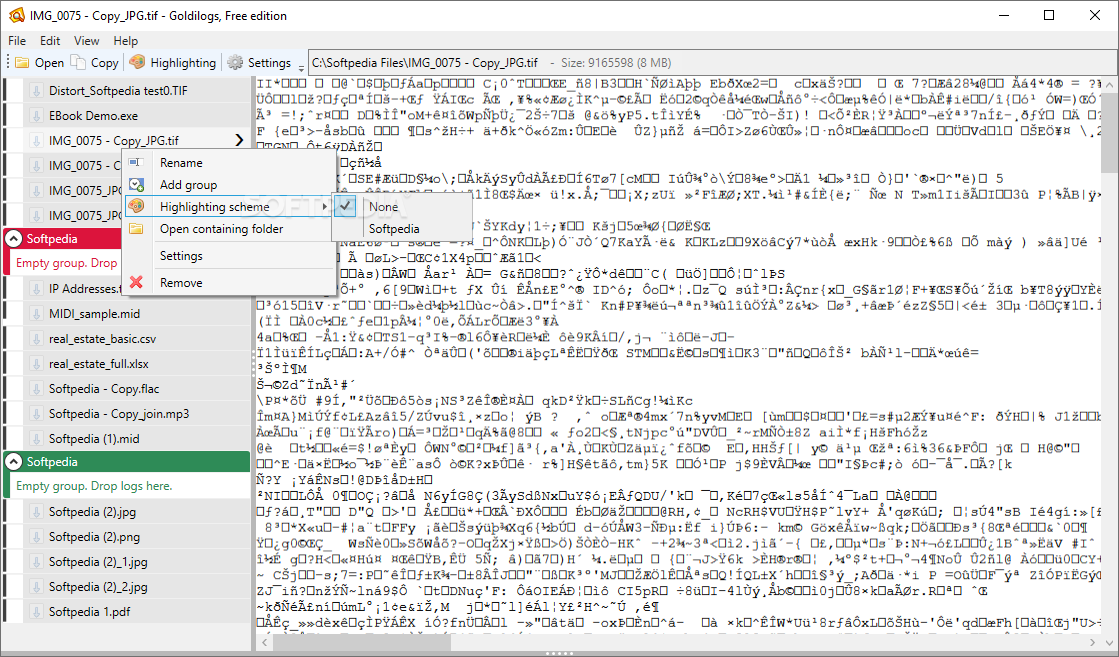Viewport: 1119px width, 657px height.
Task: Click the download icon beside Softpedia (2)_2.jpg
Action: (x=36, y=586)
